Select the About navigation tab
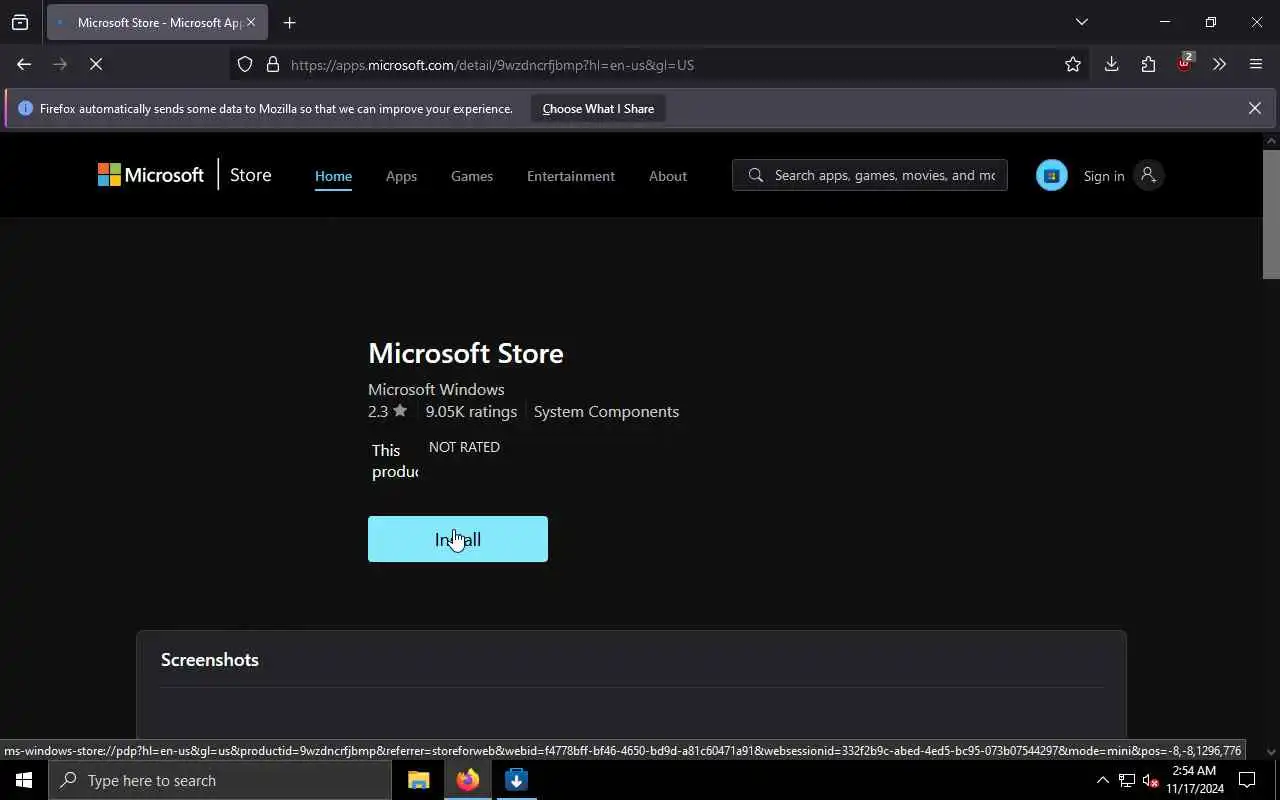 (x=668, y=176)
